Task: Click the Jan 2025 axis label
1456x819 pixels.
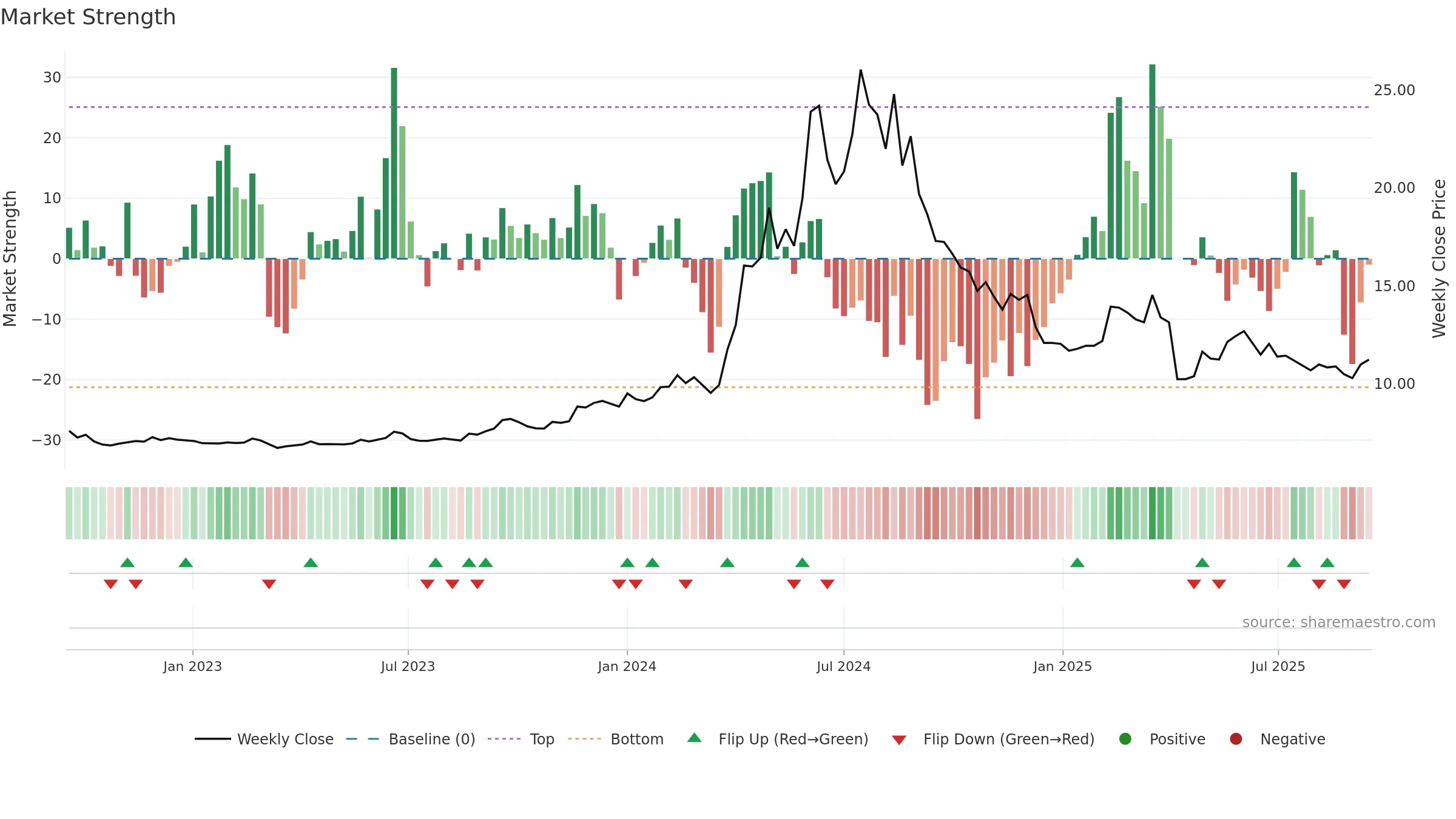Action: [1062, 666]
